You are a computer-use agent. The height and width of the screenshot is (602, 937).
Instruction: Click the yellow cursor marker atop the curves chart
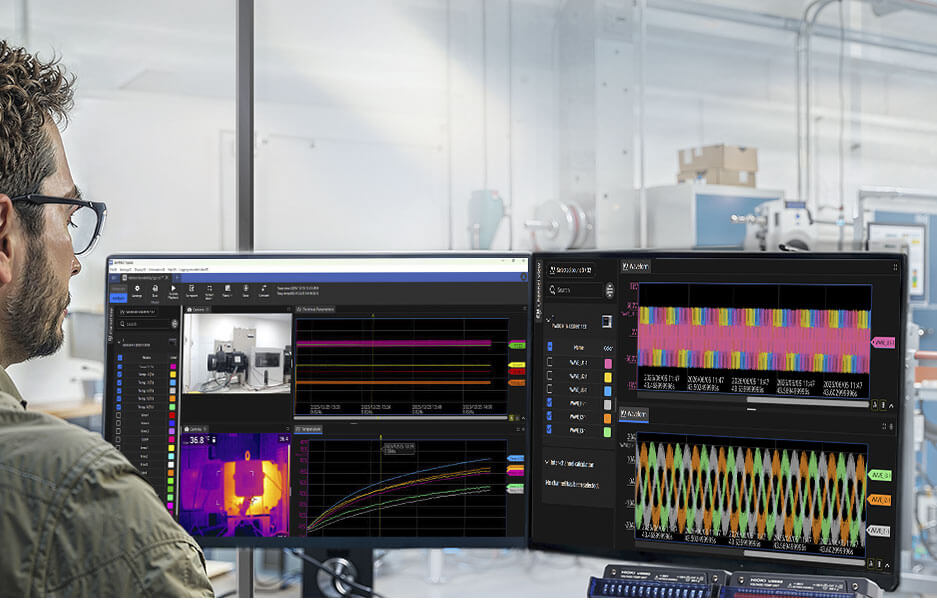point(381,438)
